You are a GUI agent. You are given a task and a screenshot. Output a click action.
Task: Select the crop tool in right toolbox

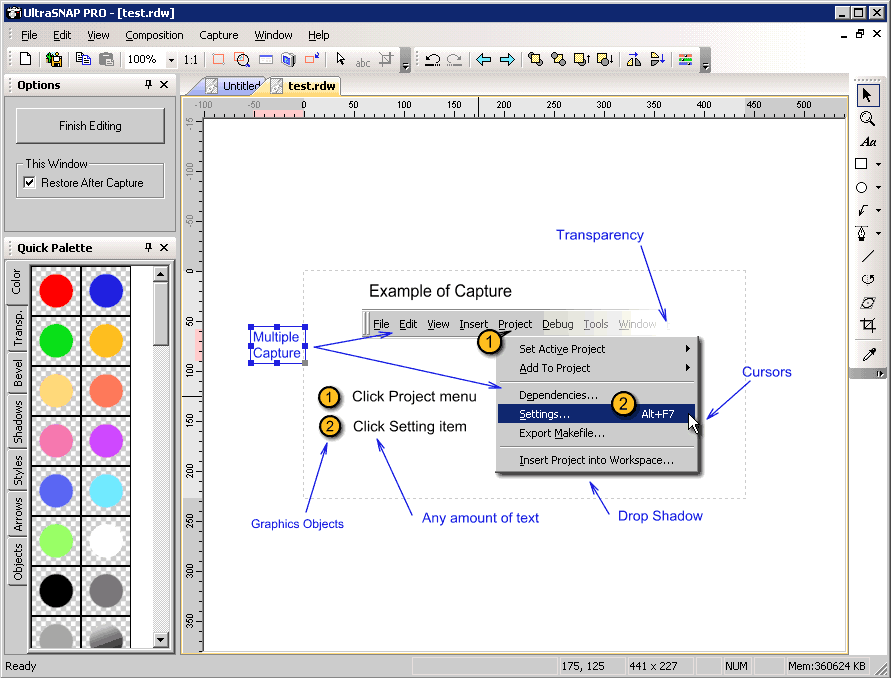coord(867,325)
